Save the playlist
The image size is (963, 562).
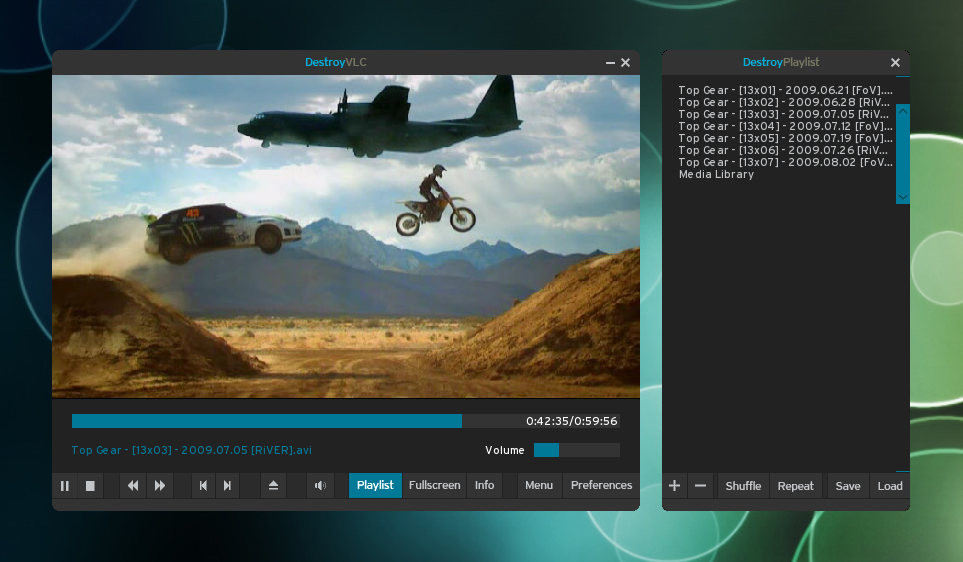(848, 486)
